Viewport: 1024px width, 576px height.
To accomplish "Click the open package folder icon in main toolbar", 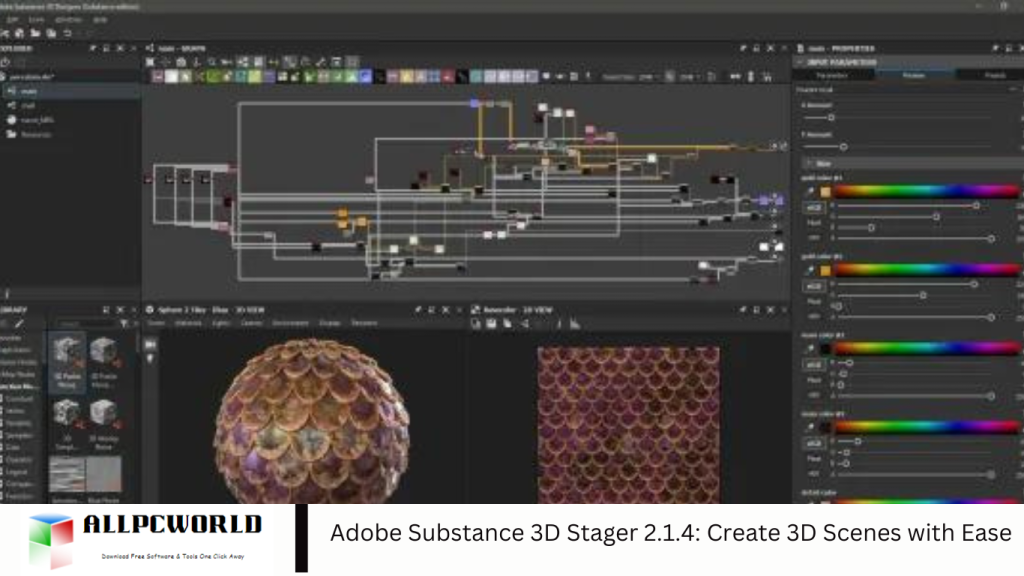I will (x=35, y=33).
